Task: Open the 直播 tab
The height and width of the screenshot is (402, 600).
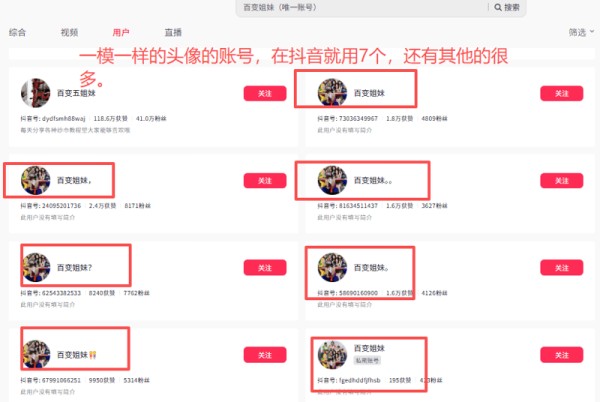Action: 173,33
